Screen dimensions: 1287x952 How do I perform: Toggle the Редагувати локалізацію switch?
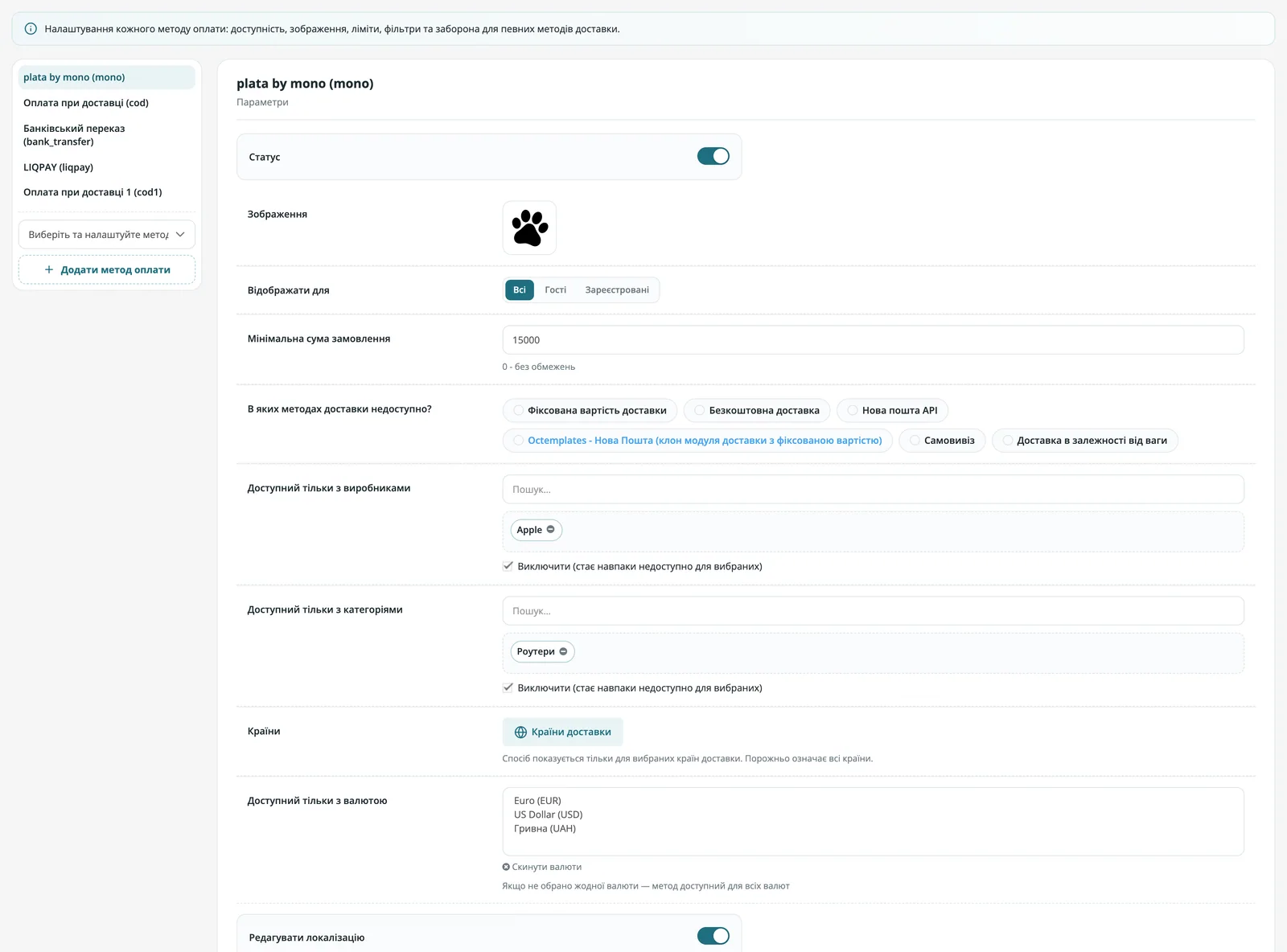pos(713,936)
